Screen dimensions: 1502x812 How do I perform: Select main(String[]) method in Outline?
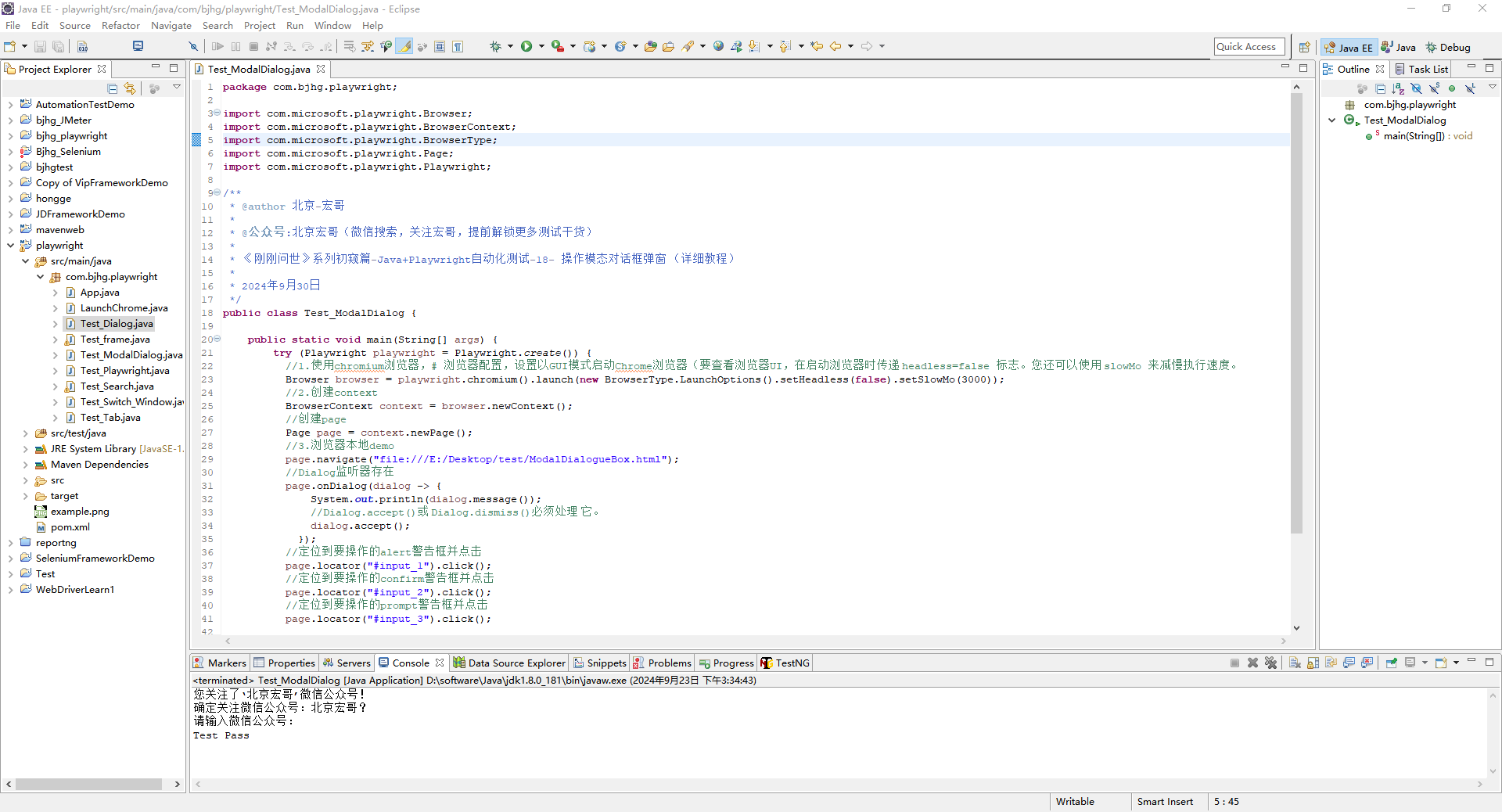point(1428,136)
